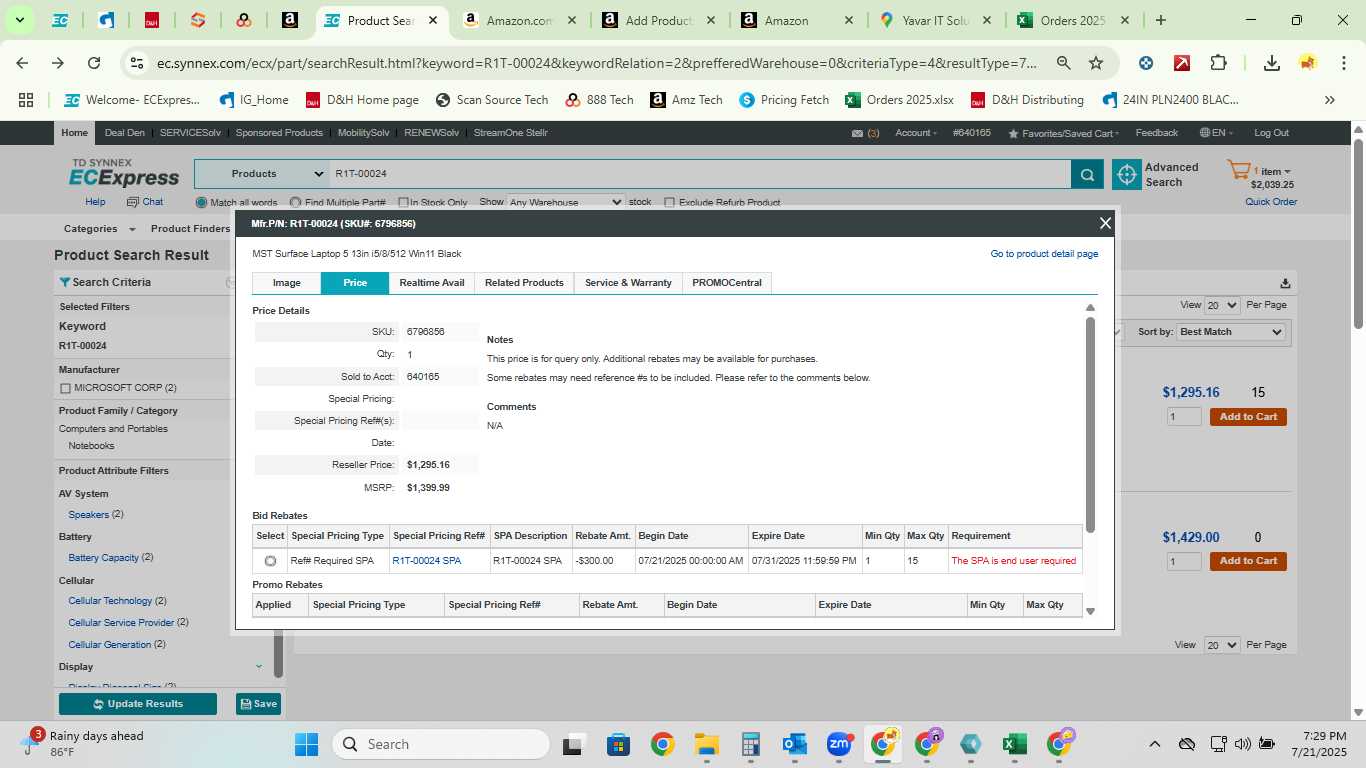Show hidden system tray icons
This screenshot has height=768, width=1366.
point(1154,744)
